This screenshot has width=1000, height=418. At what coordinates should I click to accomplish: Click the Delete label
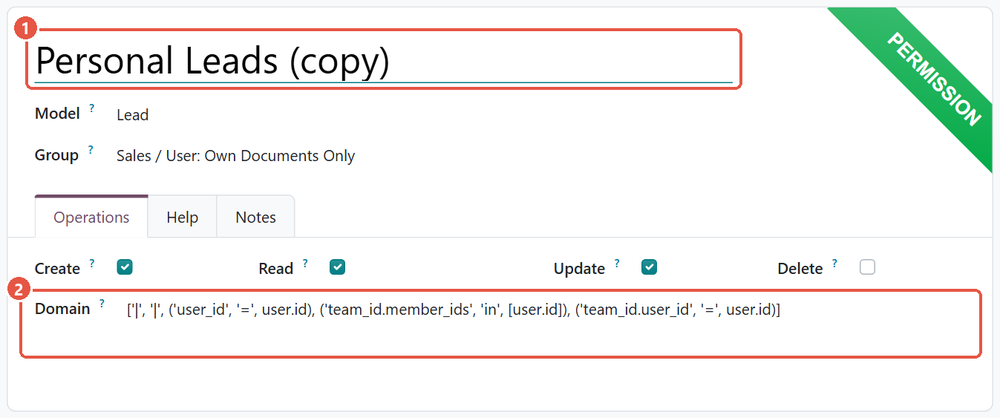click(x=800, y=269)
